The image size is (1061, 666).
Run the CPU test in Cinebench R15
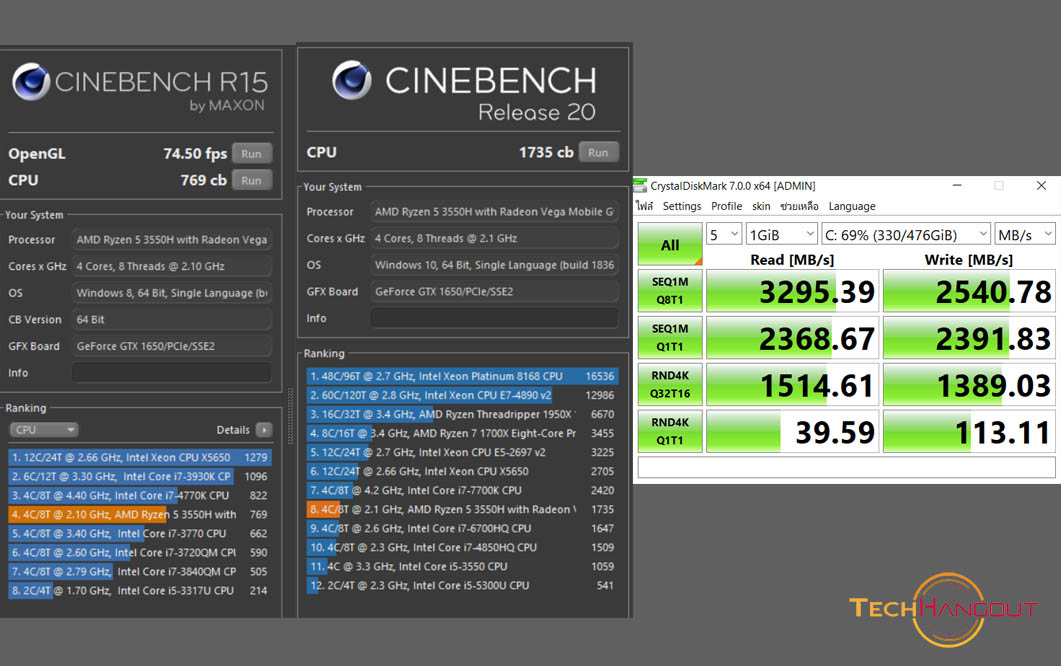coord(251,180)
